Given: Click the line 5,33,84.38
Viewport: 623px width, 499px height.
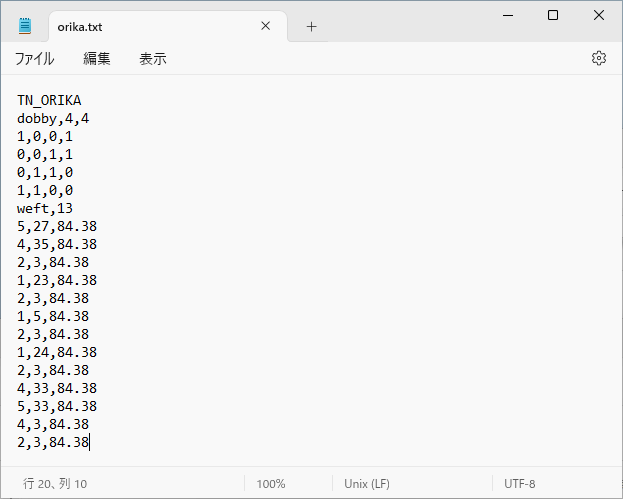Looking at the screenshot, I should [x=57, y=406].
